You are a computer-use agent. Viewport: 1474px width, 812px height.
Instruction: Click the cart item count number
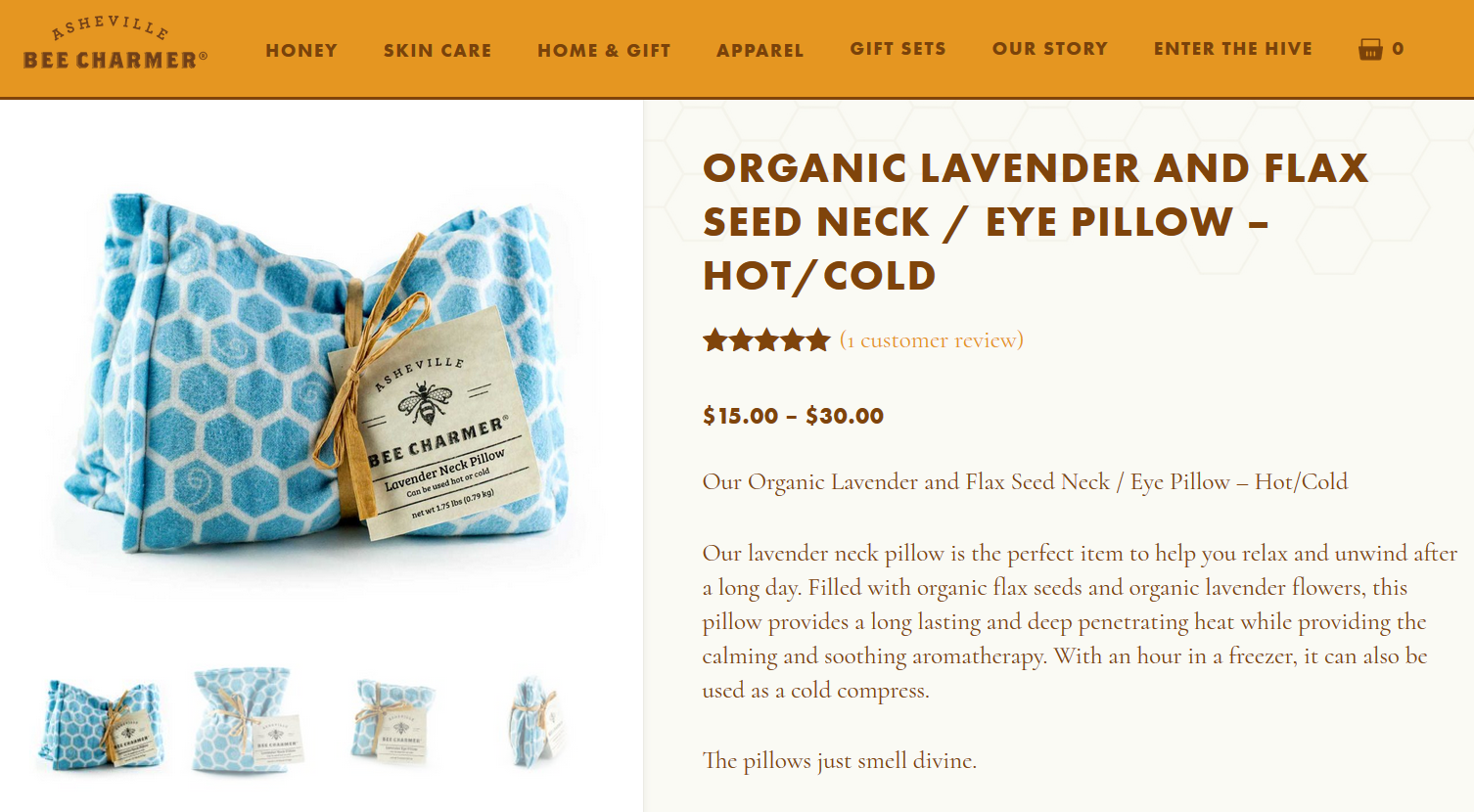(1398, 49)
